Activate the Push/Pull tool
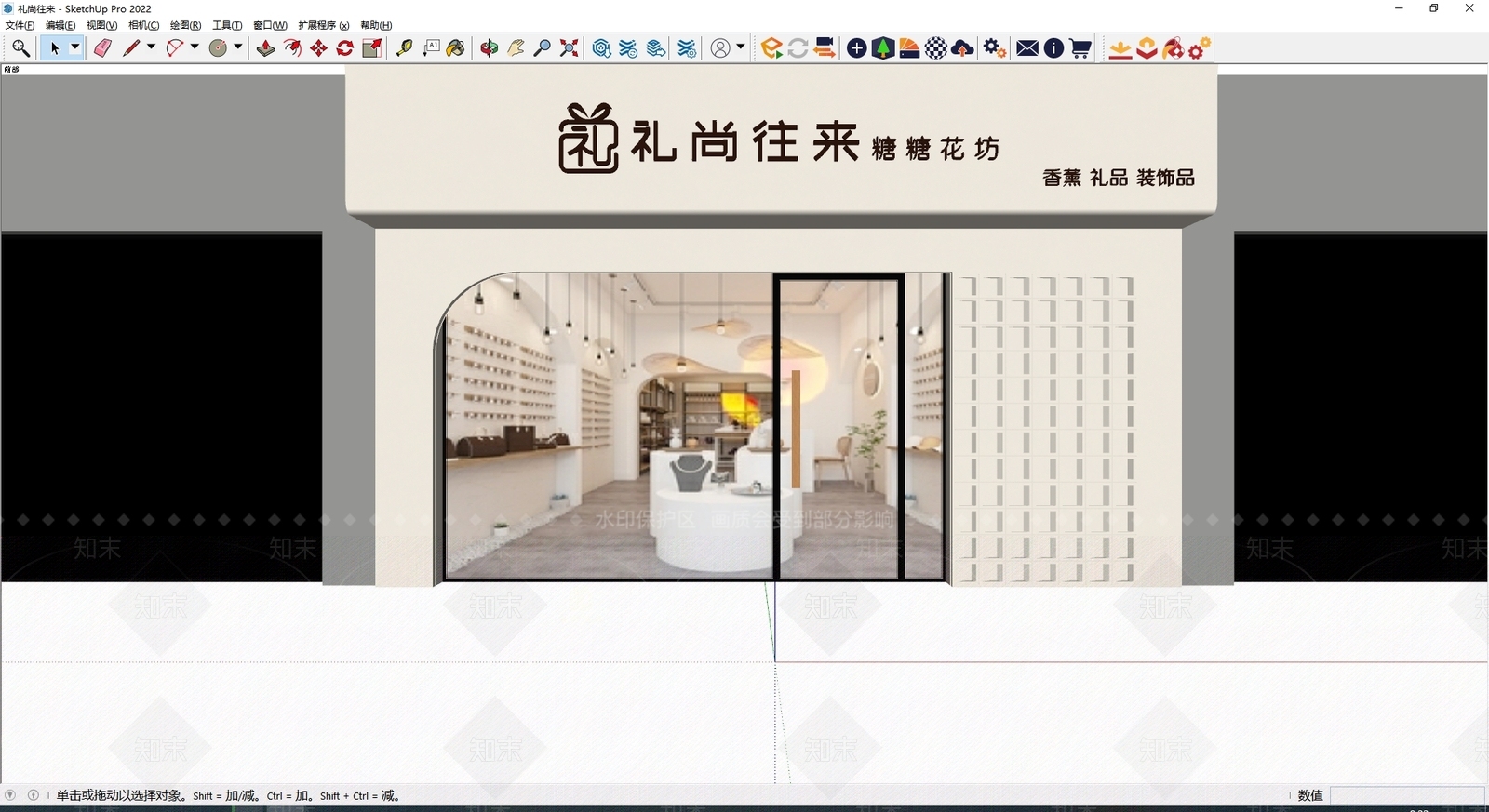 (266, 48)
